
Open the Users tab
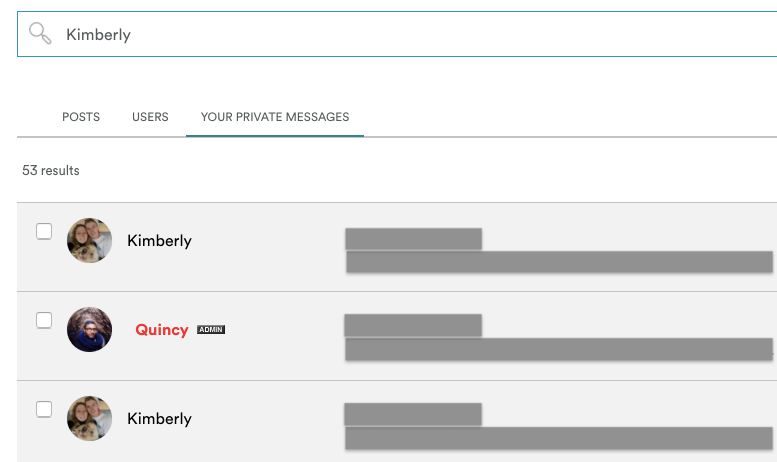coord(150,117)
